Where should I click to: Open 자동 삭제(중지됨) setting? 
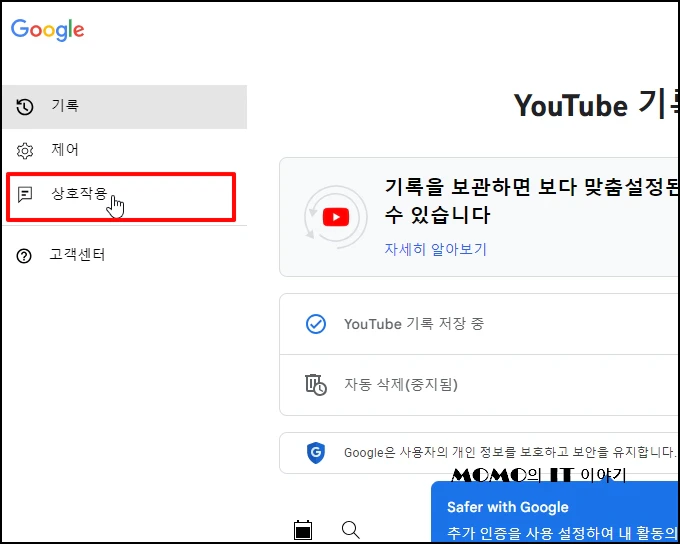479,385
